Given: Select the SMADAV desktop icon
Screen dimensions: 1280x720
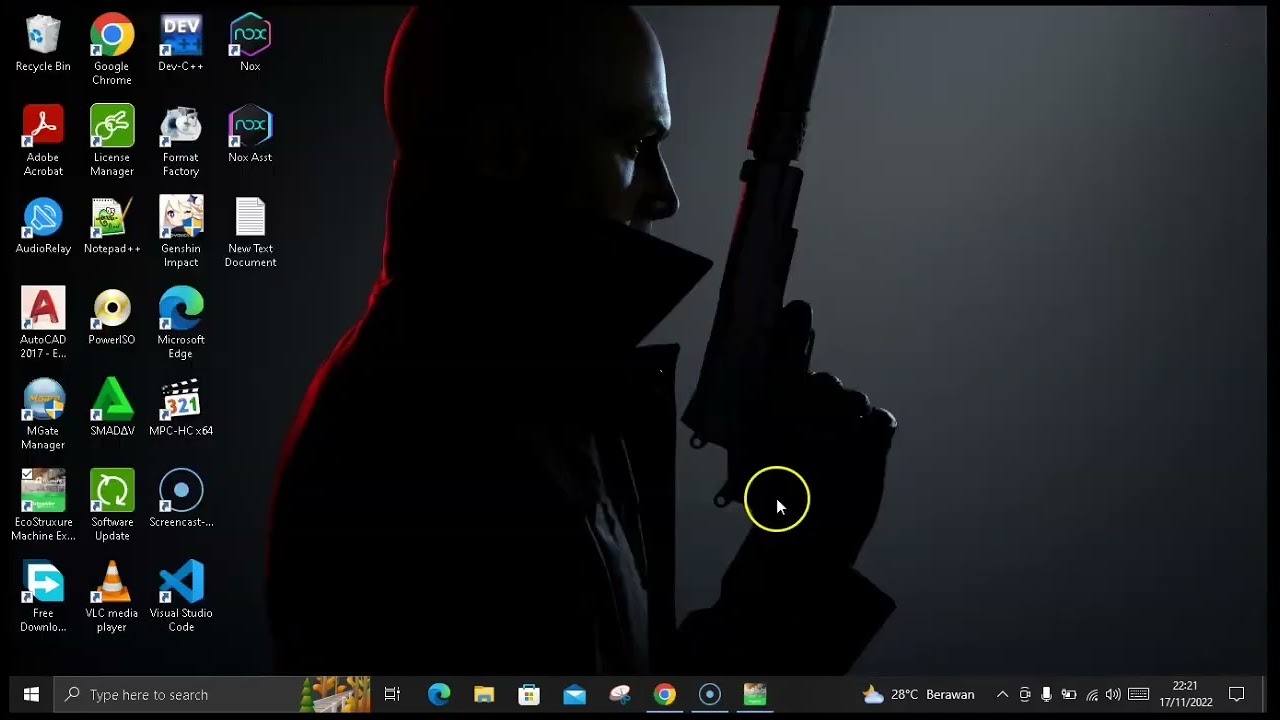Looking at the screenshot, I should tap(112, 407).
